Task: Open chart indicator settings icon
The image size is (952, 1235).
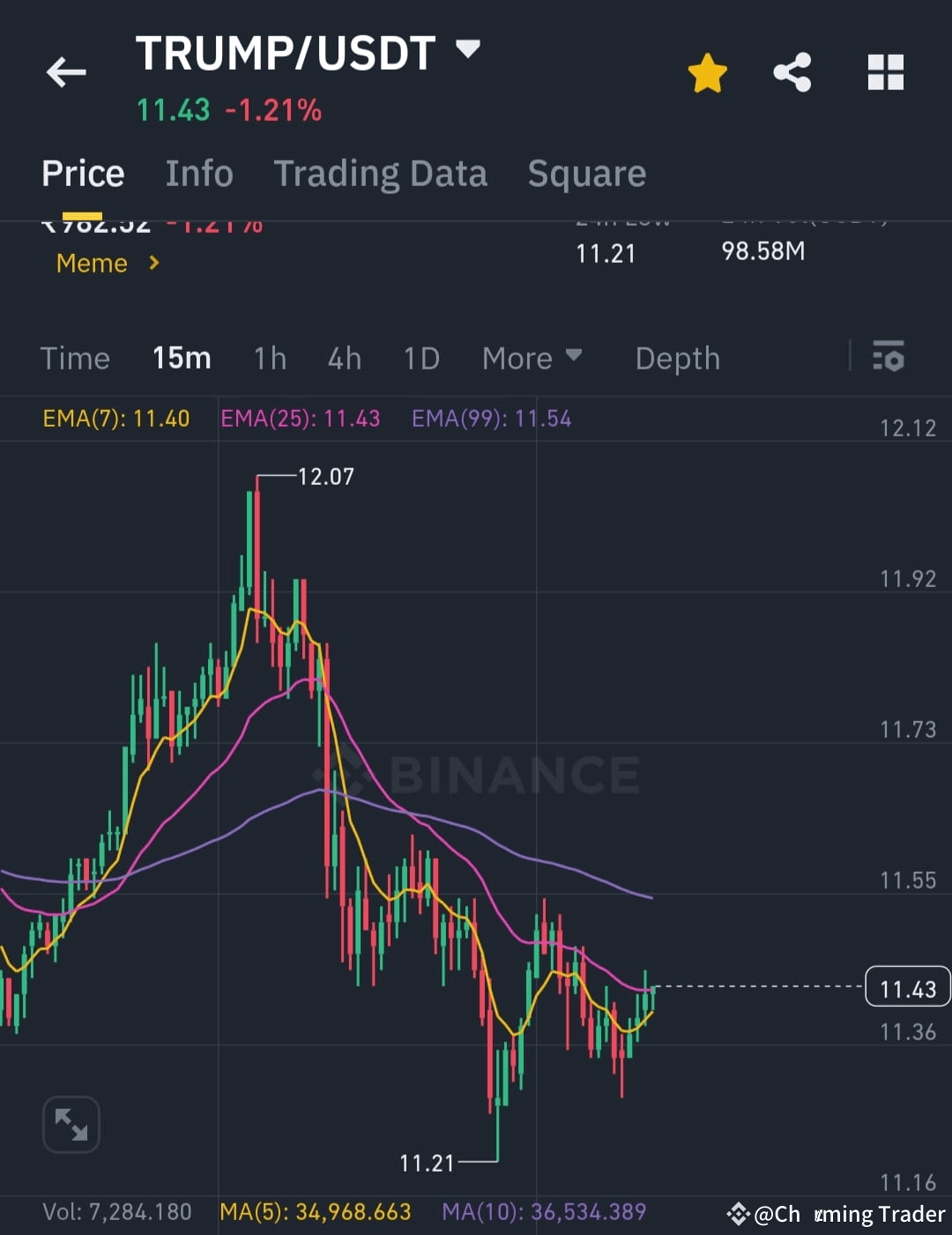Action: pyautogui.click(x=889, y=355)
